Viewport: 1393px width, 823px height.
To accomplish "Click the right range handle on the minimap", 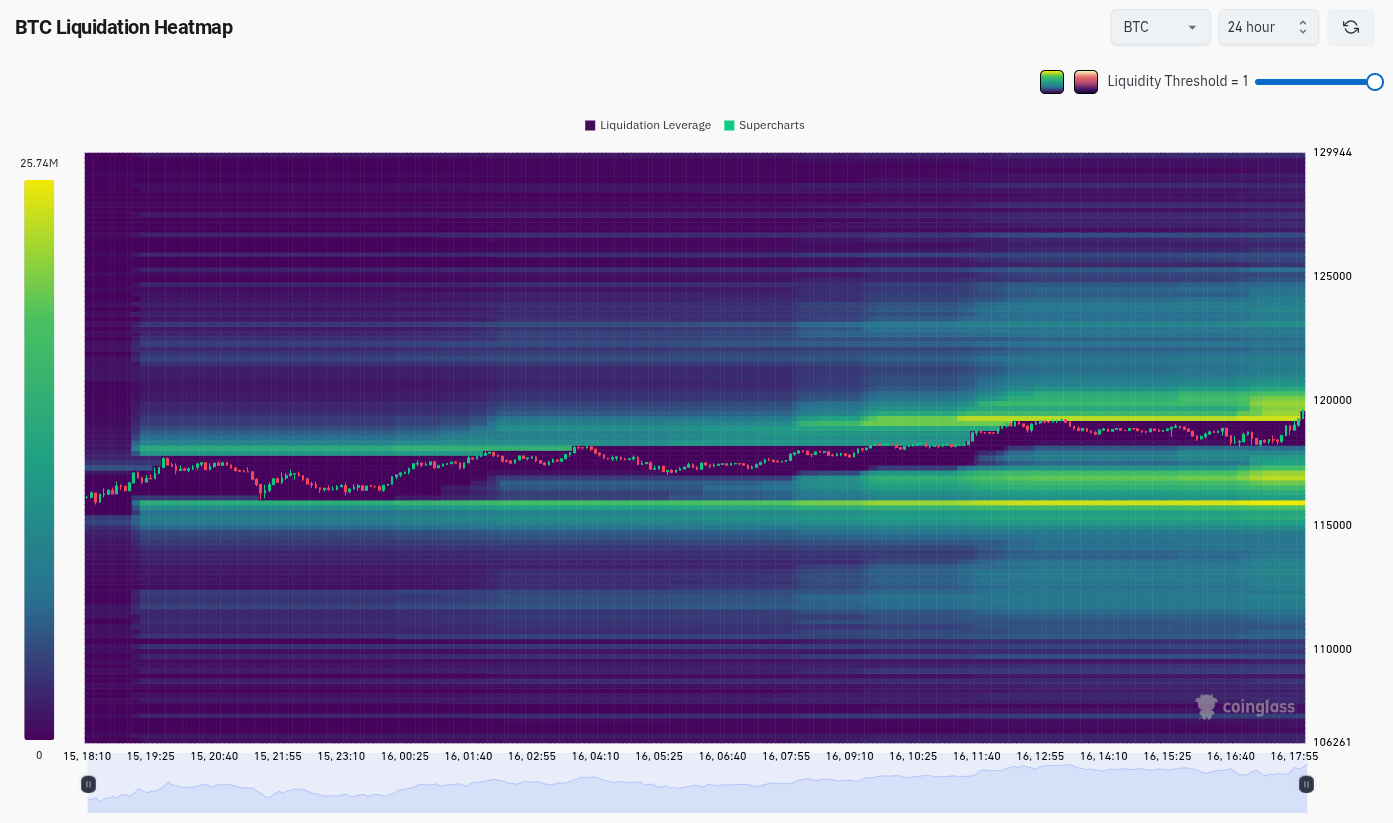I will [1305, 784].
